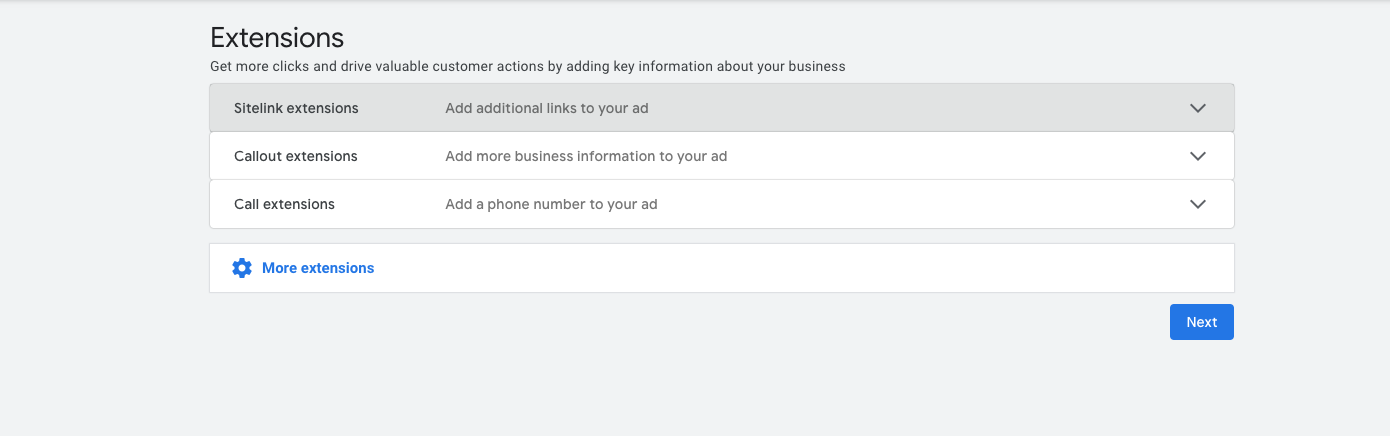Click "Add more business information to your ad"
The width and height of the screenshot is (1390, 436).
[x=586, y=156]
